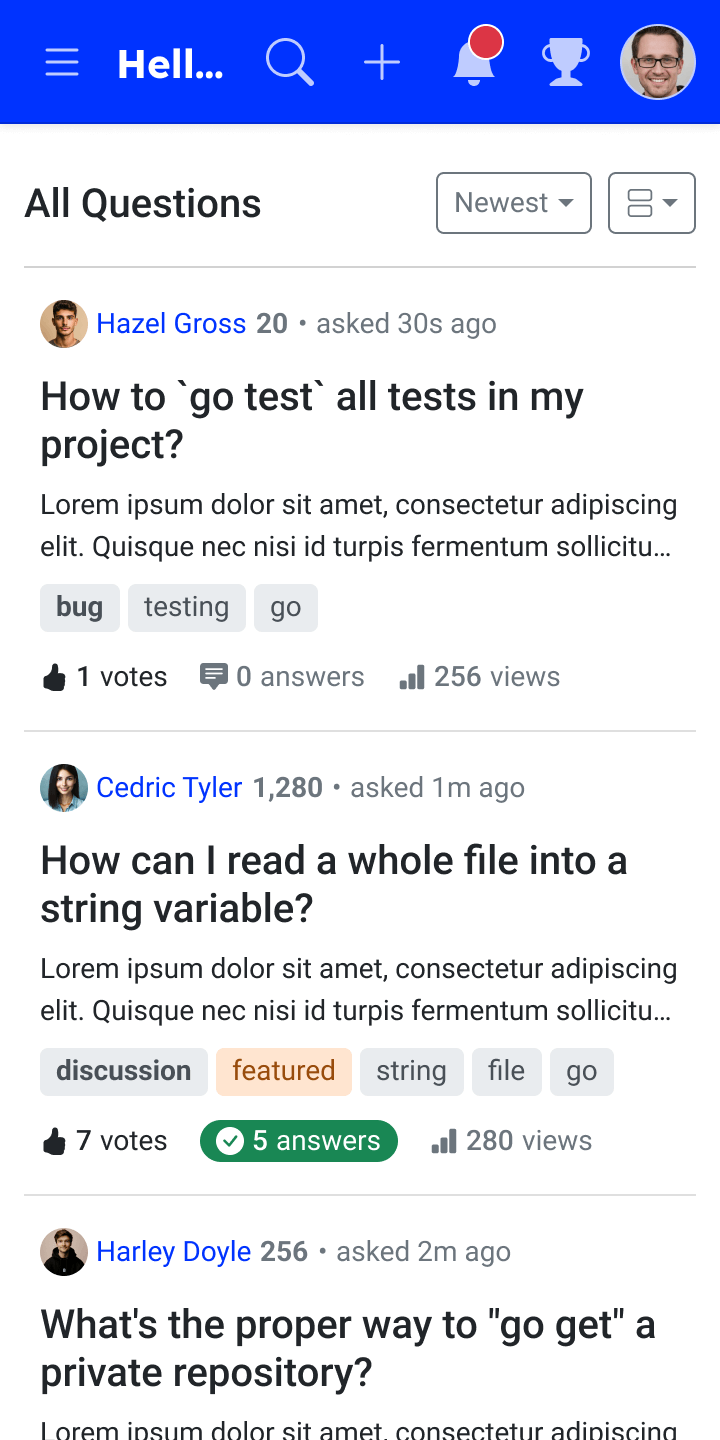Tap the search magnifier icon
This screenshot has width=720, height=1440.
pyautogui.click(x=290, y=63)
